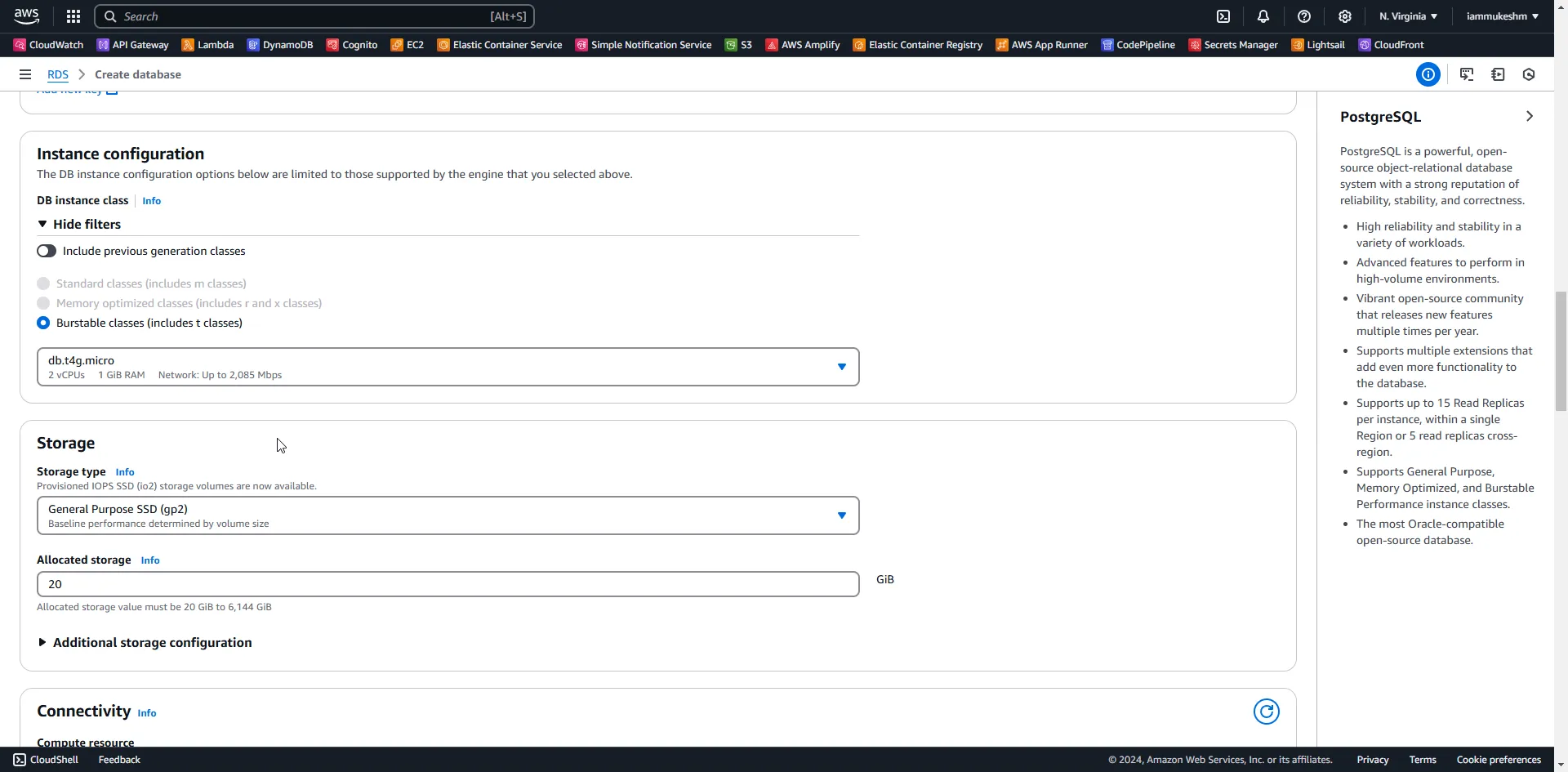Enable Include previous generation classes
Viewport: 1568px width, 772px height.
click(x=47, y=251)
